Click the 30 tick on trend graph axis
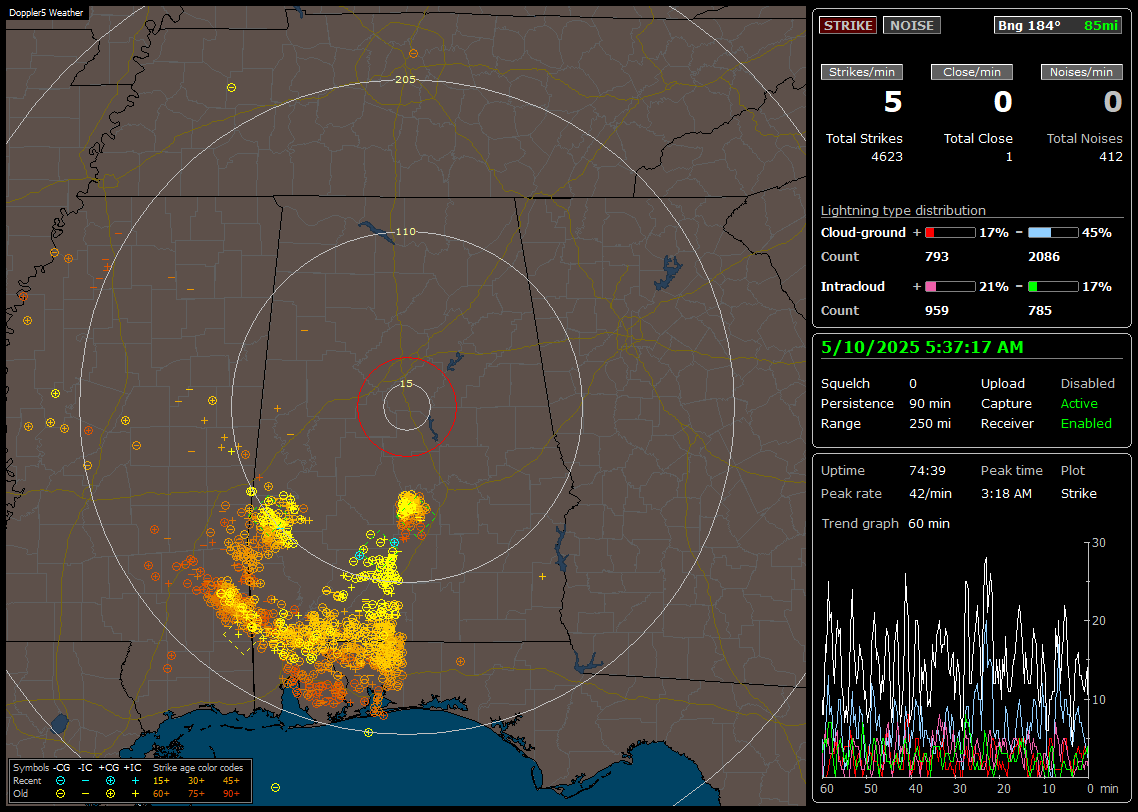The height and width of the screenshot is (812, 1138). click(x=1099, y=543)
